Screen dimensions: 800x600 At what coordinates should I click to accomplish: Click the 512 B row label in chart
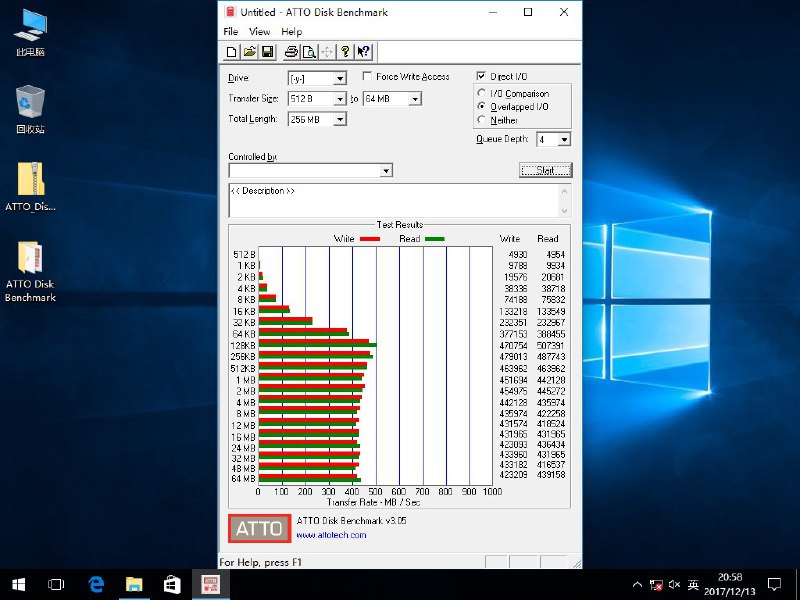click(244, 254)
